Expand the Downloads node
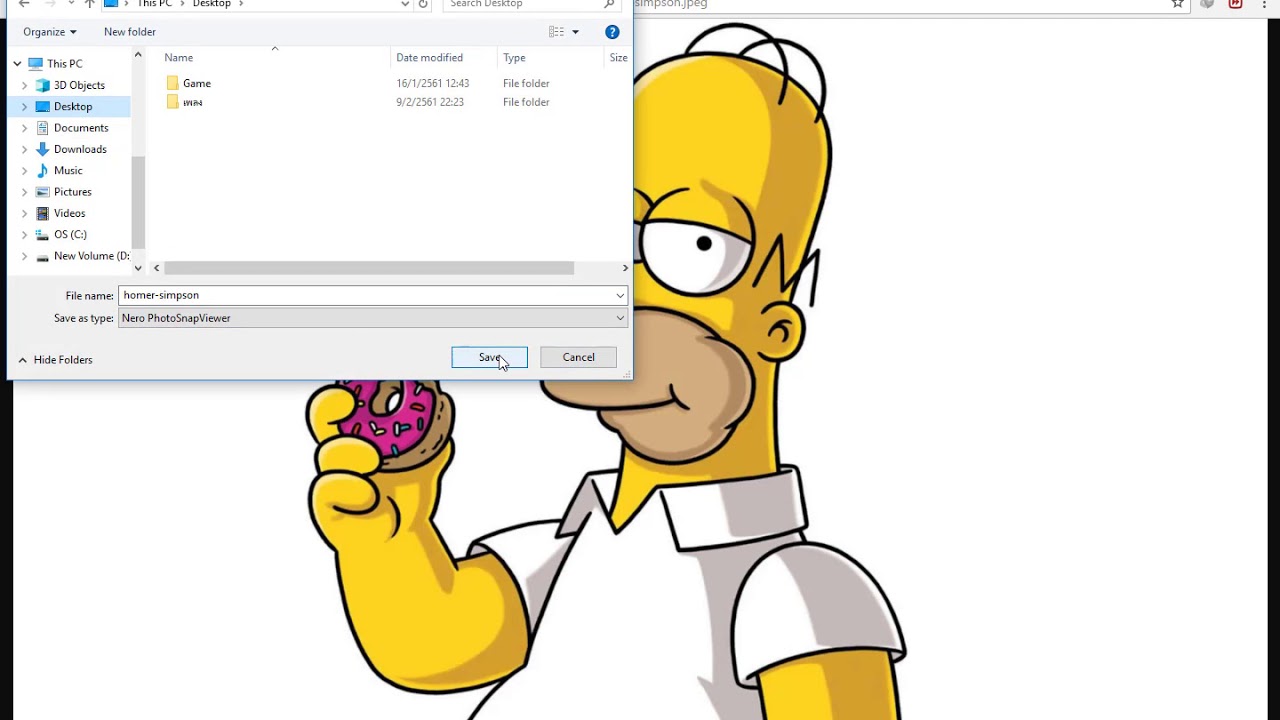The width and height of the screenshot is (1280, 720). tap(25, 149)
